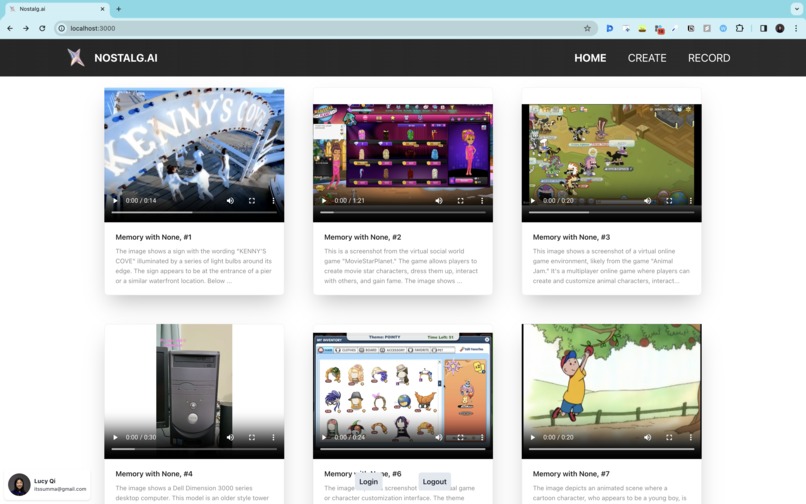Play the Memory #6 inventory video

pos(324,437)
